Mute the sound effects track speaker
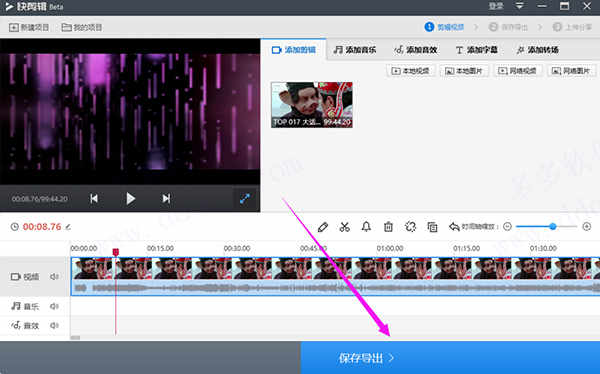 54,325
